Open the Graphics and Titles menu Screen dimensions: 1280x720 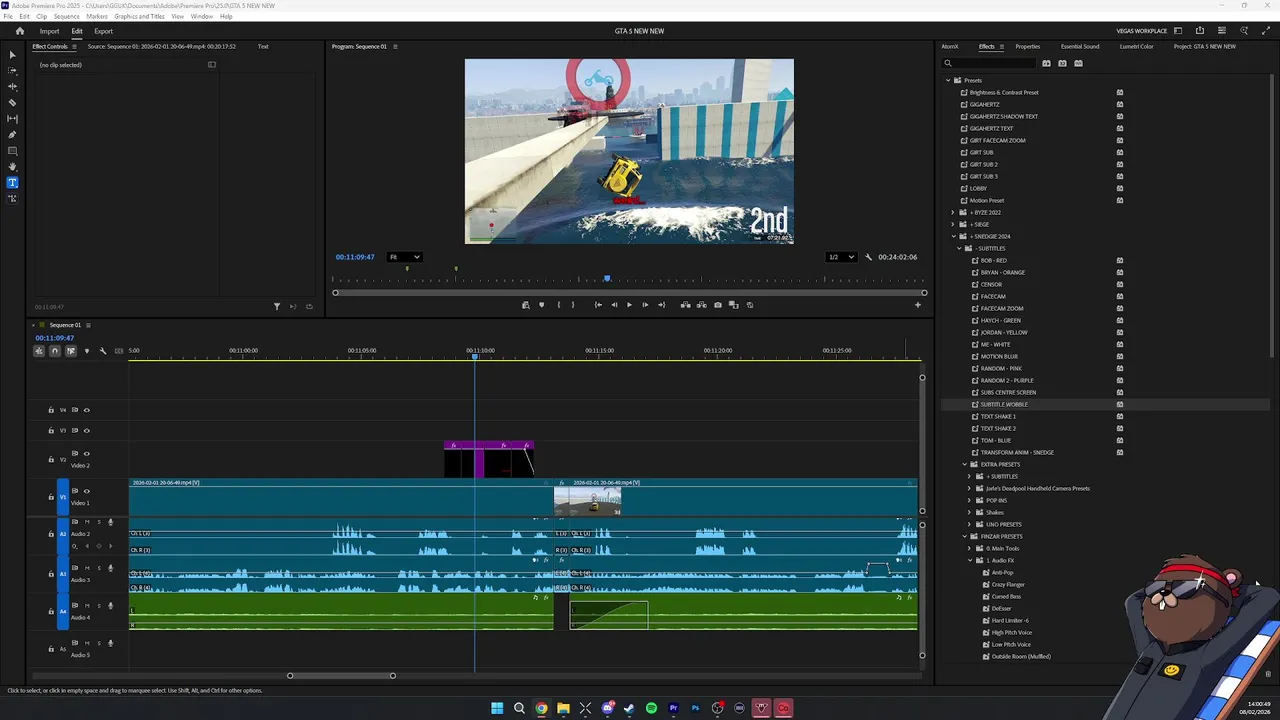coord(140,17)
